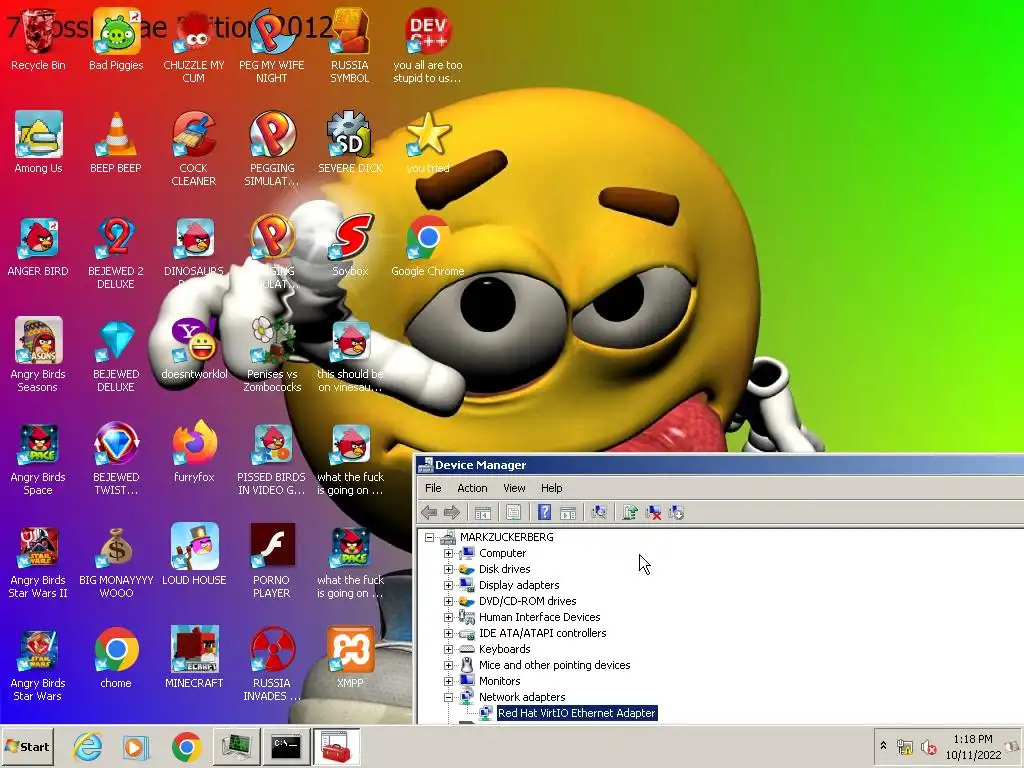Expand the Monitors node
The height and width of the screenshot is (768, 1024).
(449, 681)
